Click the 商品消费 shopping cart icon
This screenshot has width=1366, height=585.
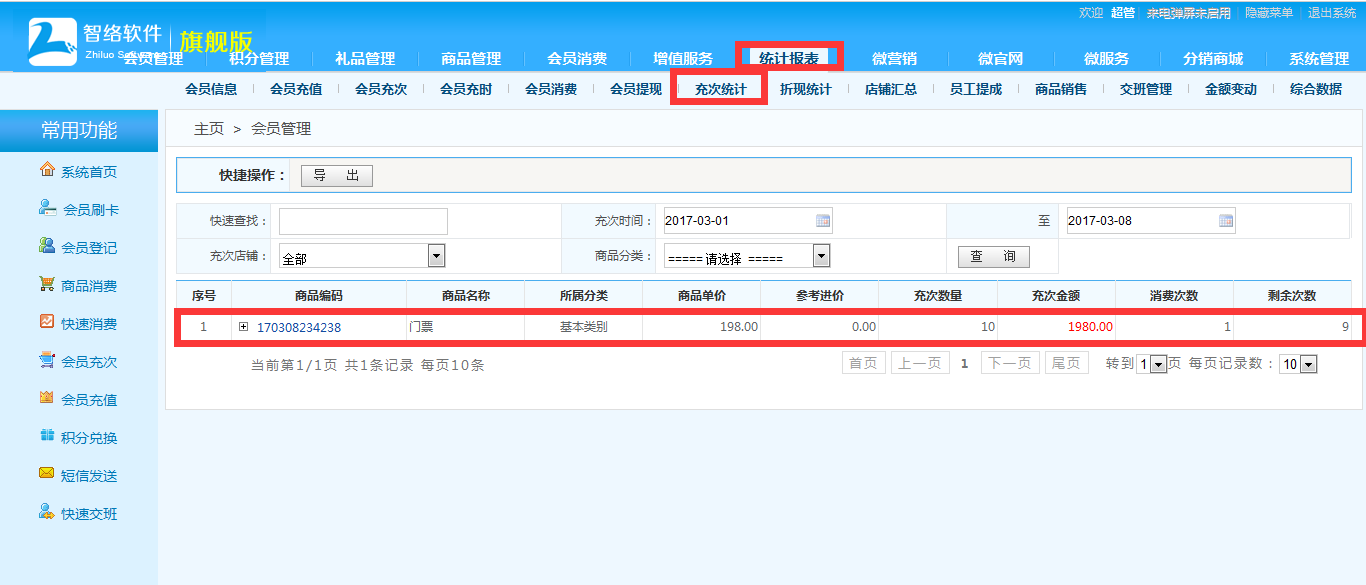(47, 285)
